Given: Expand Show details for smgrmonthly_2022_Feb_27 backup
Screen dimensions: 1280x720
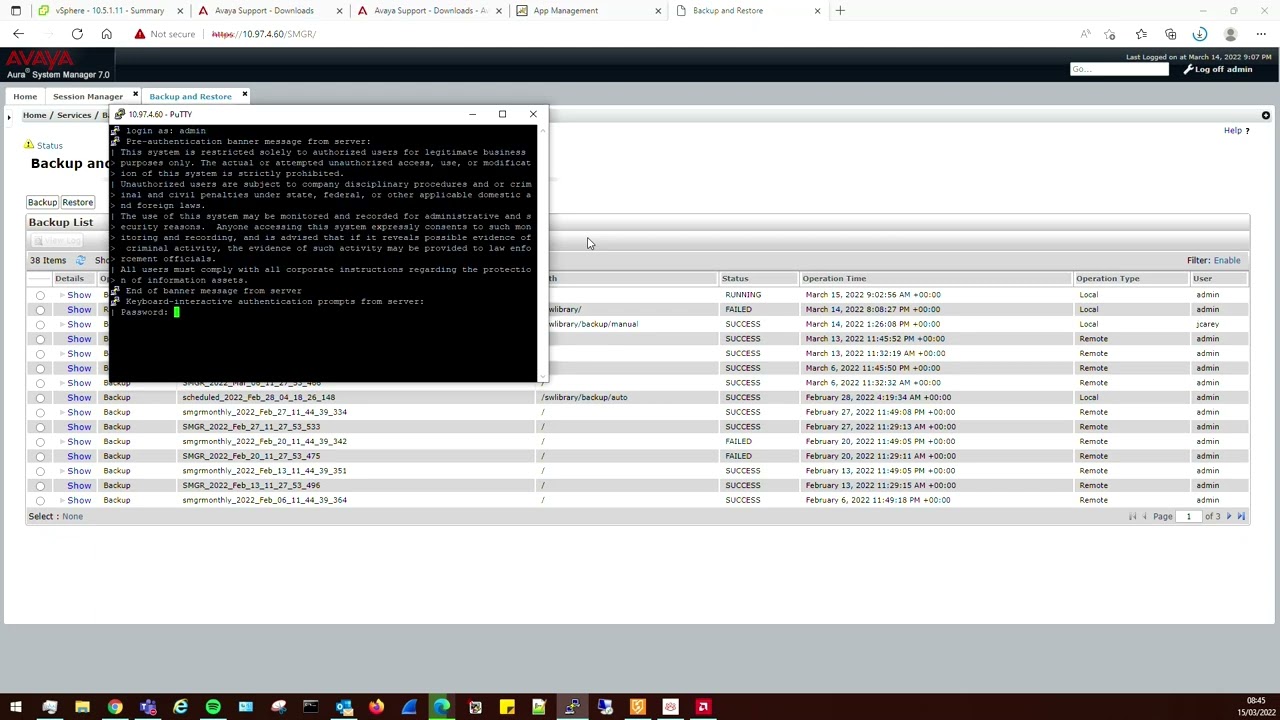Looking at the screenshot, I should point(78,412).
